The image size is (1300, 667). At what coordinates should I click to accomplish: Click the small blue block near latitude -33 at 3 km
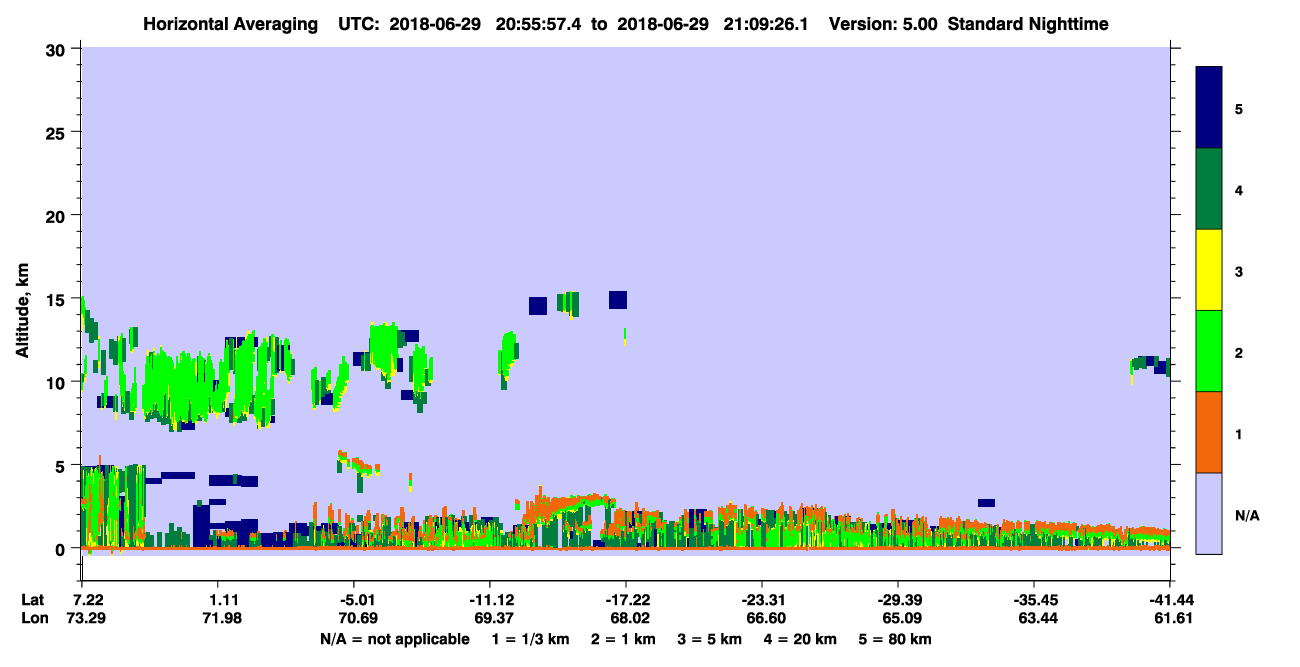986,503
